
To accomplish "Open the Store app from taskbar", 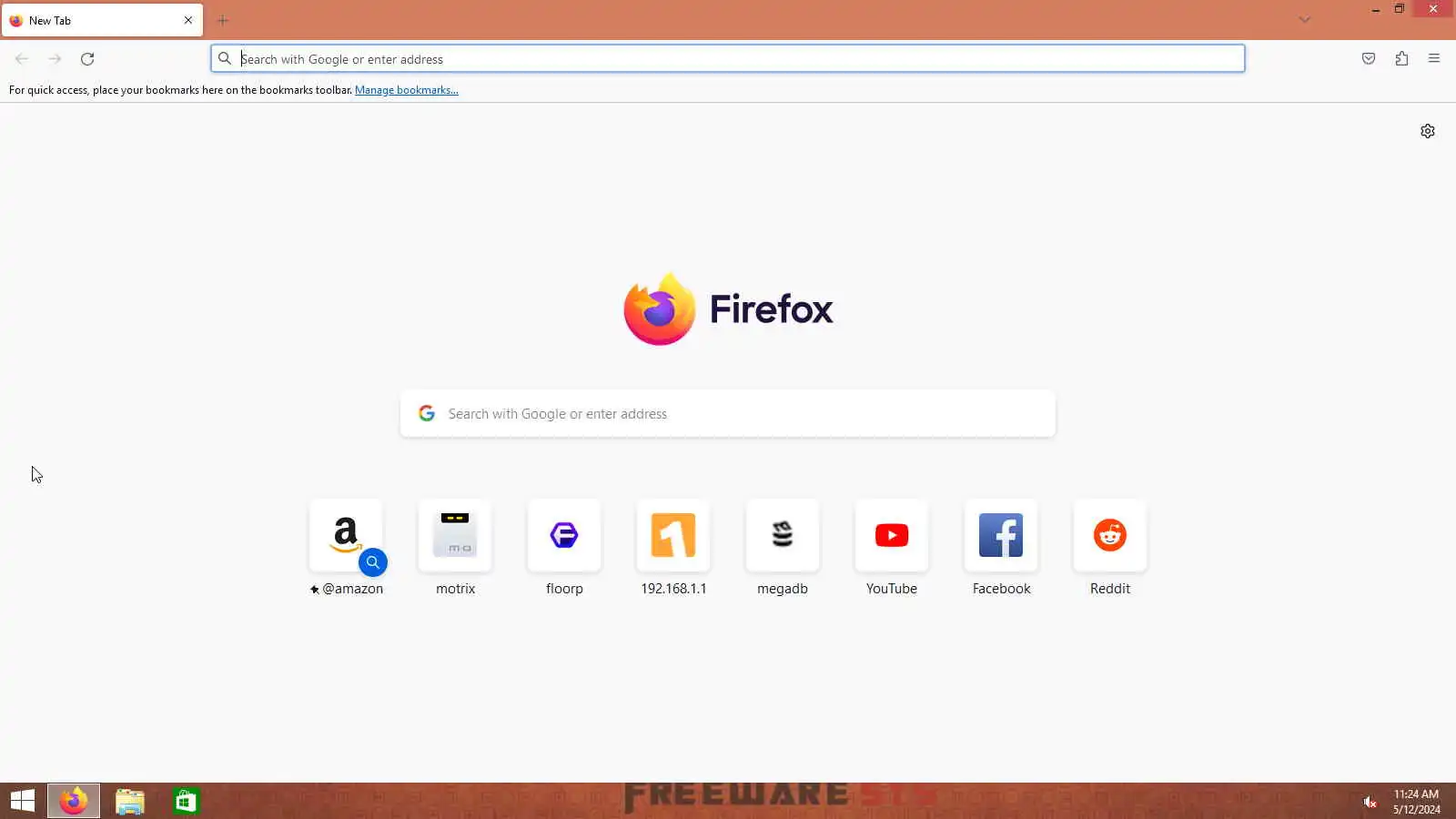I will (x=186, y=801).
